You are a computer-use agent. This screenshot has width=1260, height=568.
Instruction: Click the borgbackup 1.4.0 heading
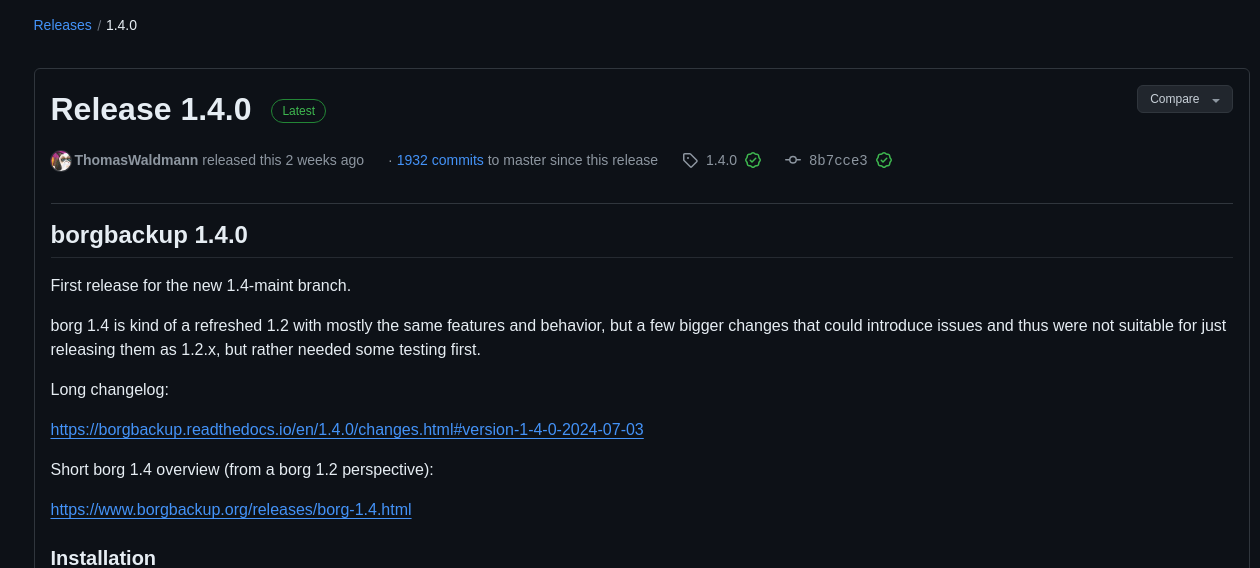149,235
